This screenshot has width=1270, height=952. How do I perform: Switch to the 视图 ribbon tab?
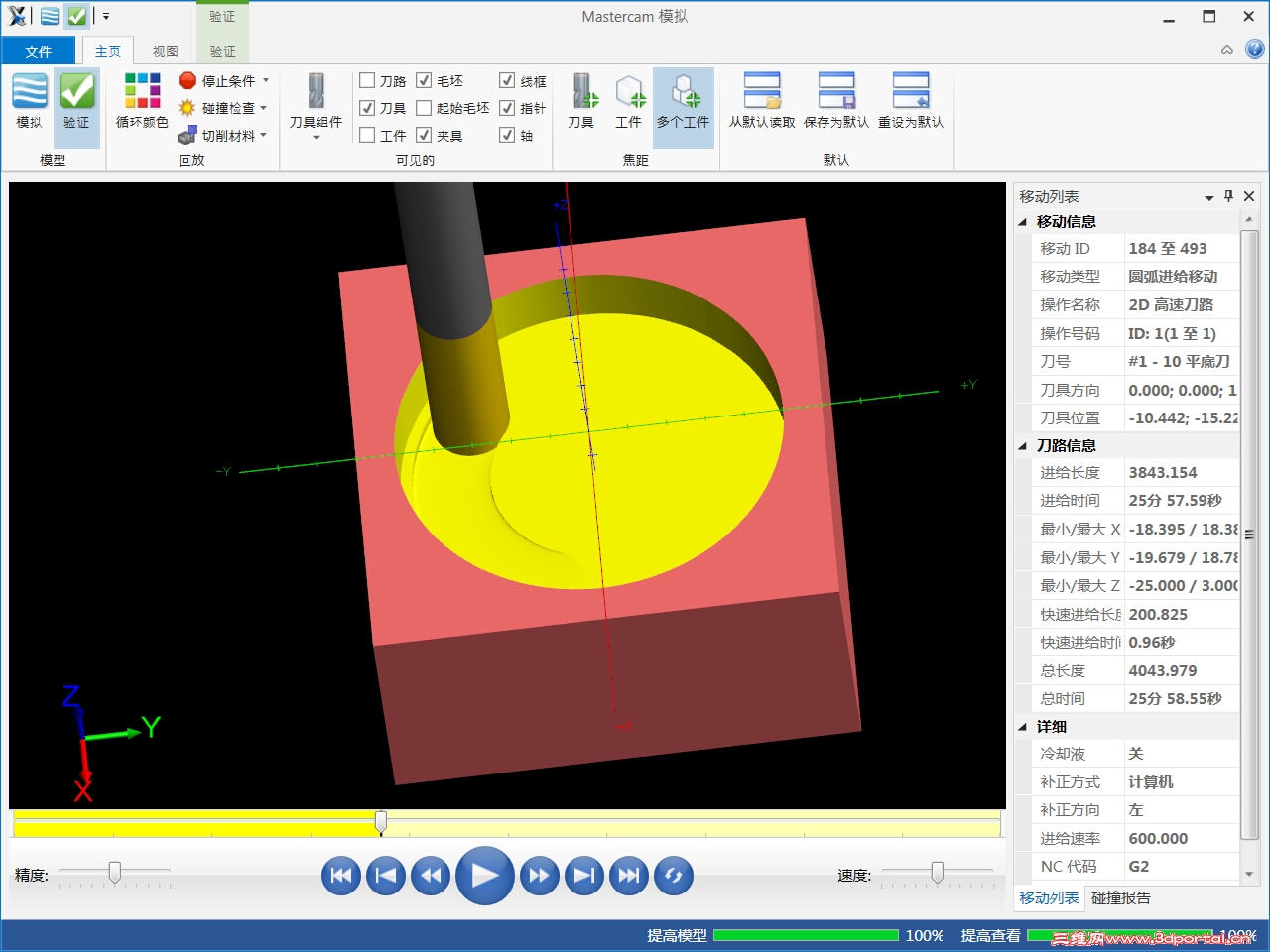point(166,51)
